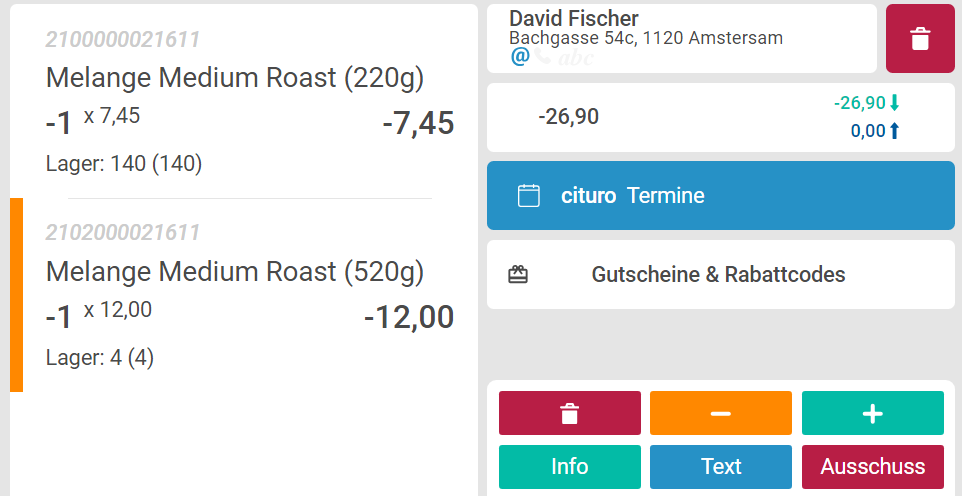962x496 pixels.
Task: Click the abc note indicator under customer
Action: [x=575, y=57]
